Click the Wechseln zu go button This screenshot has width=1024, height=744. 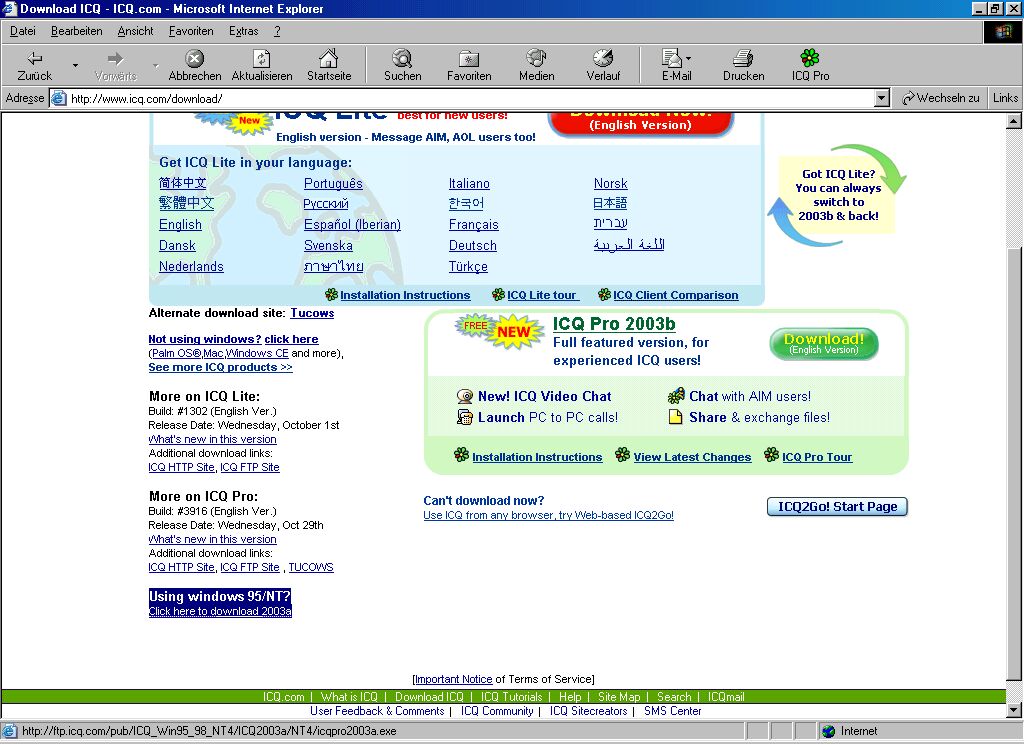[x=940, y=98]
